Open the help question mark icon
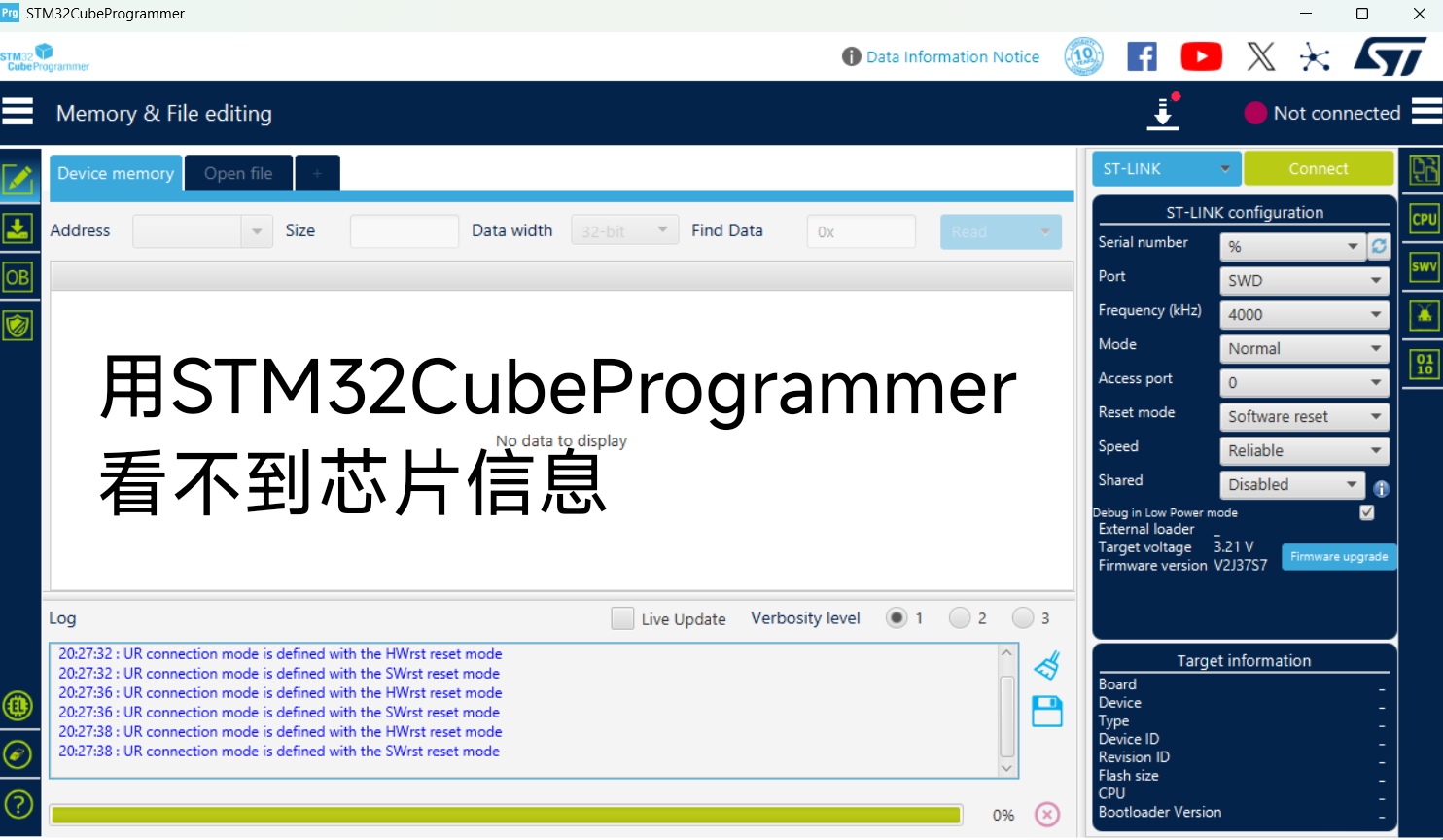The width and height of the screenshot is (1443, 840). [x=18, y=804]
